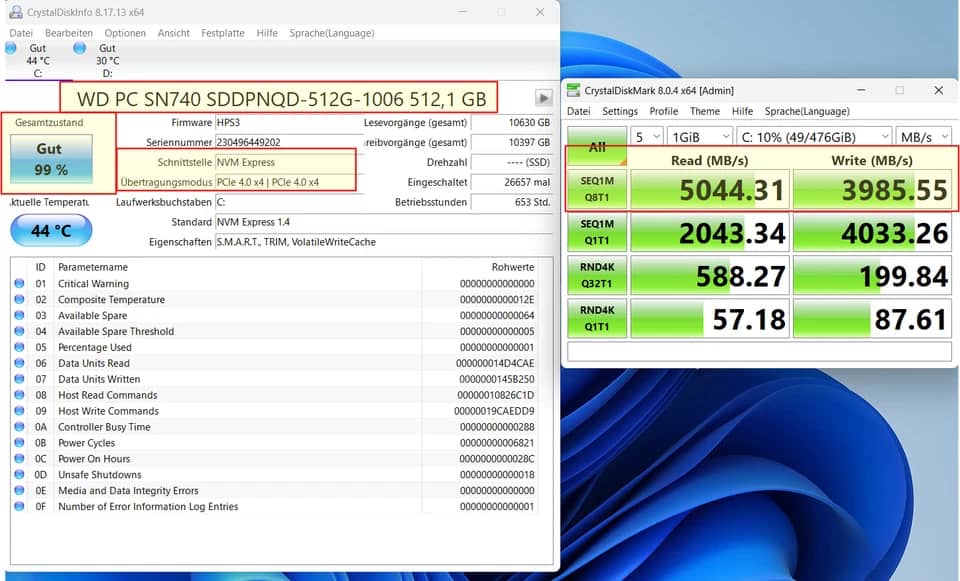Click the CrystalDiskInfo title bar icon
Screen dimensions: 960x581
pos(15,12)
